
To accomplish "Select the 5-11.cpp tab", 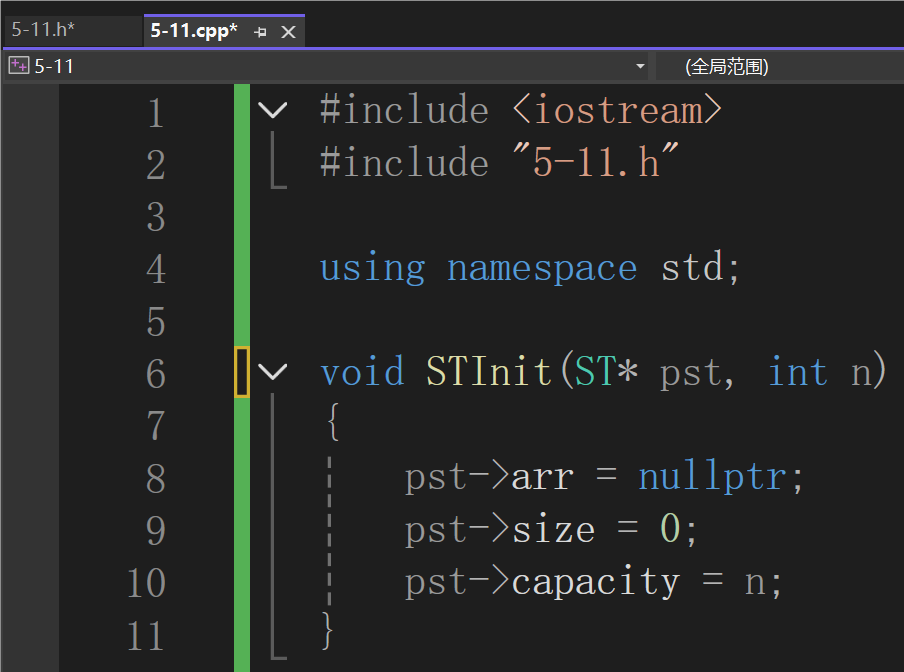I will tap(194, 31).
